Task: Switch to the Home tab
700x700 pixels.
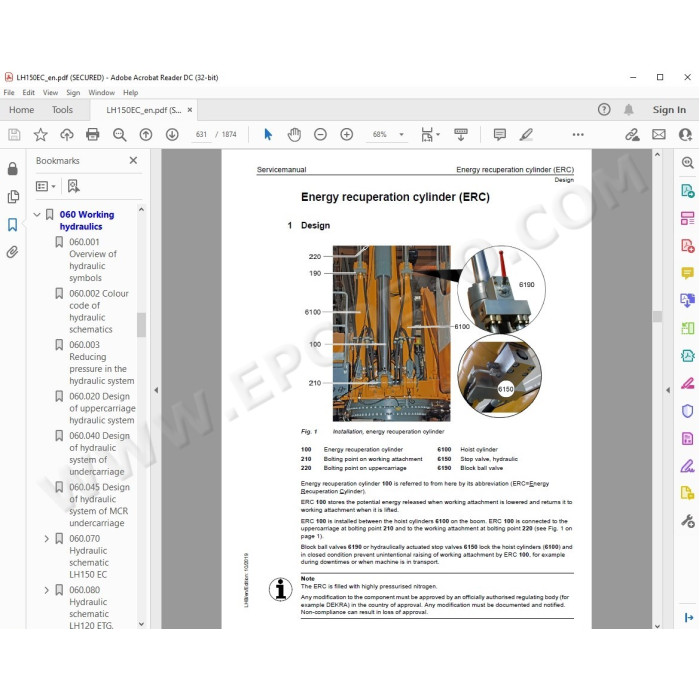Action: pyautogui.click(x=21, y=110)
